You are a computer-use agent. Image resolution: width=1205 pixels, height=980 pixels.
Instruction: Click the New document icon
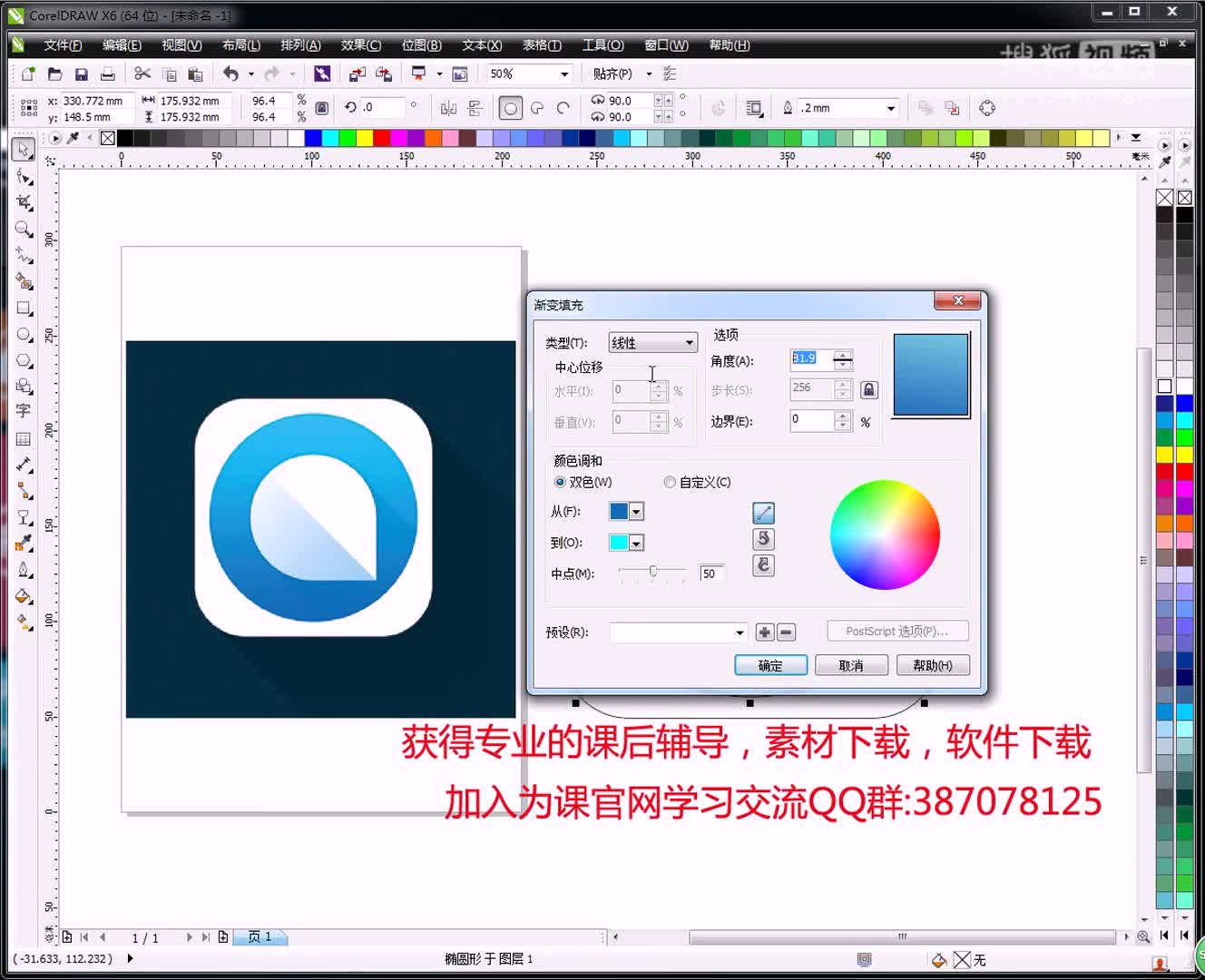pos(28,73)
